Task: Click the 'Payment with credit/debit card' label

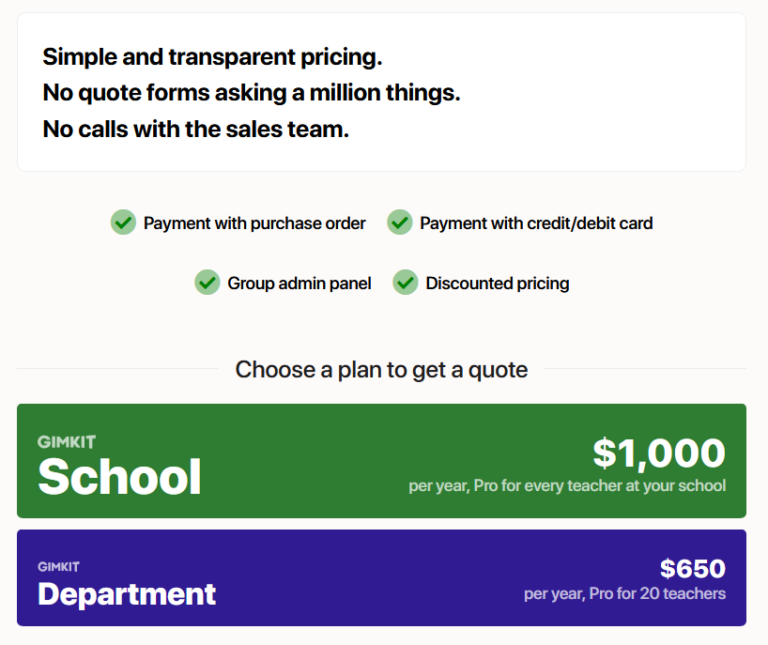Action: [x=536, y=223]
